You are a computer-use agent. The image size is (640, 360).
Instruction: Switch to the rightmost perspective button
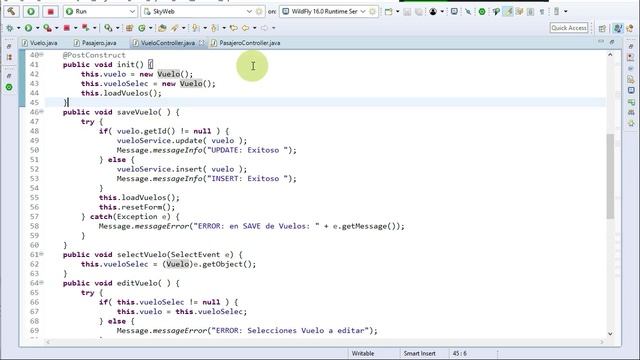[x=629, y=28]
